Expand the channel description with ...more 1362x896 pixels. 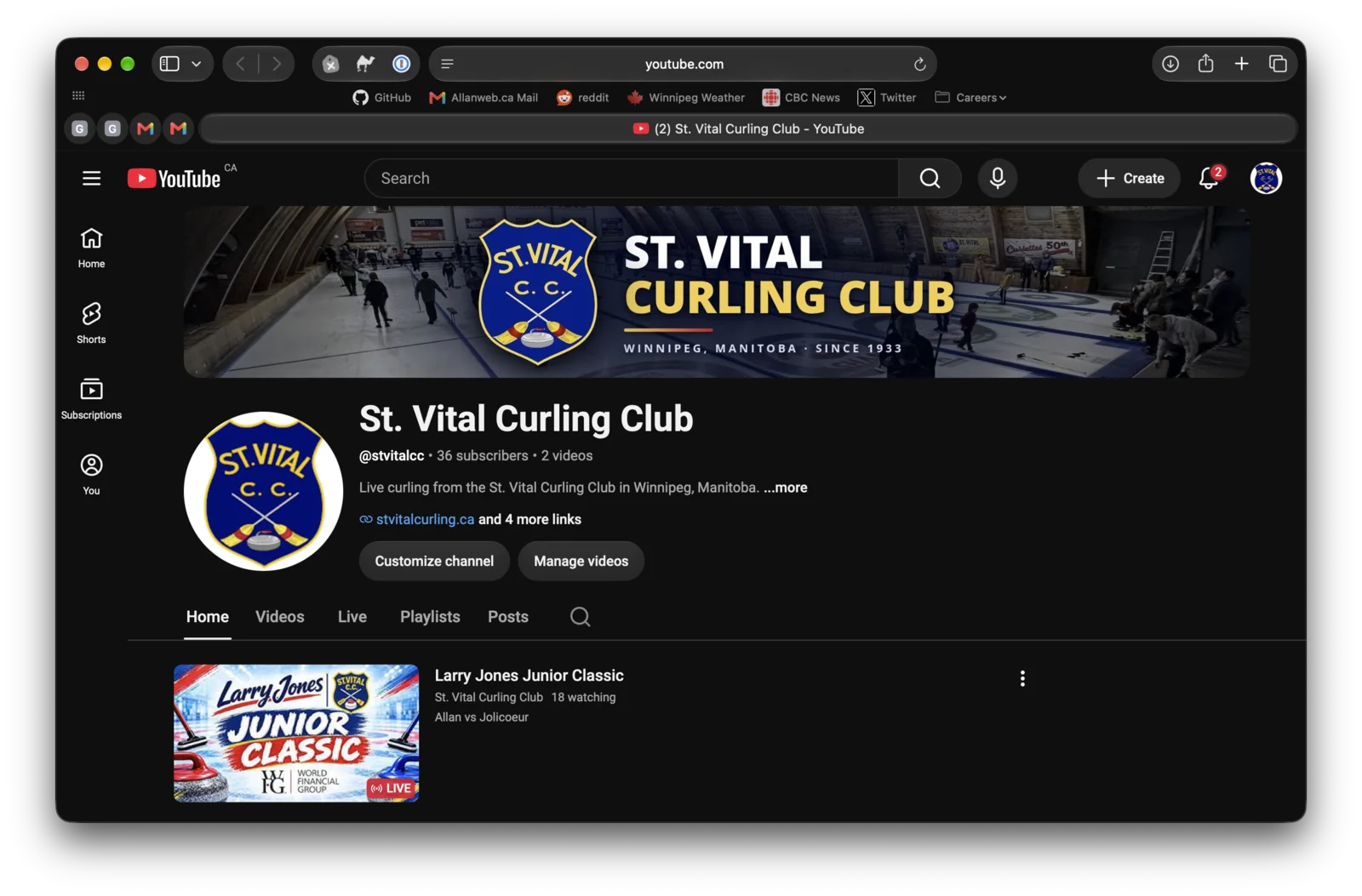785,488
